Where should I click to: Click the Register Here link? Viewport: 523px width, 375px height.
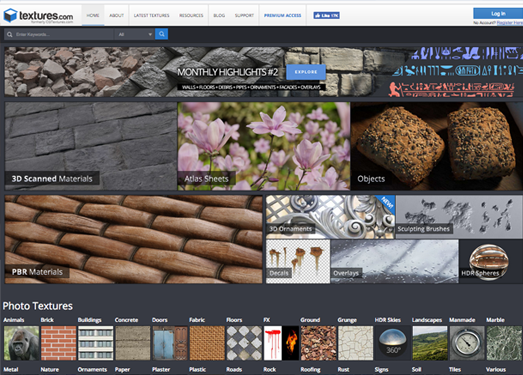click(x=510, y=23)
